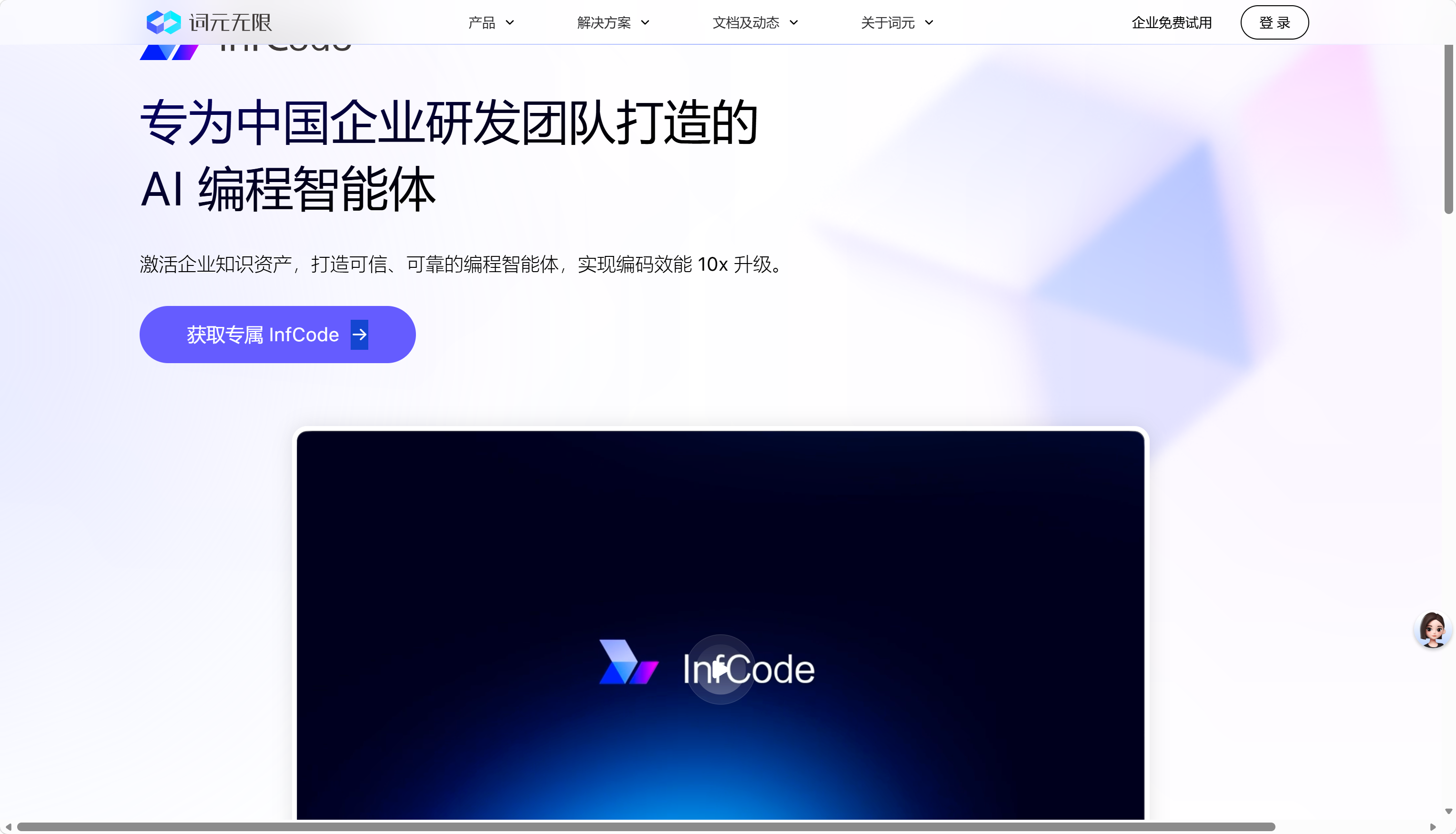Click the headline 专为中国企业研发团队打造的
1456x834 pixels.
[449, 122]
